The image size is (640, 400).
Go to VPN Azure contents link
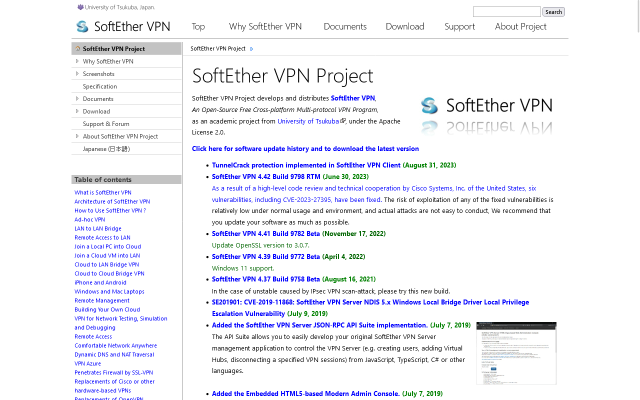pos(88,363)
